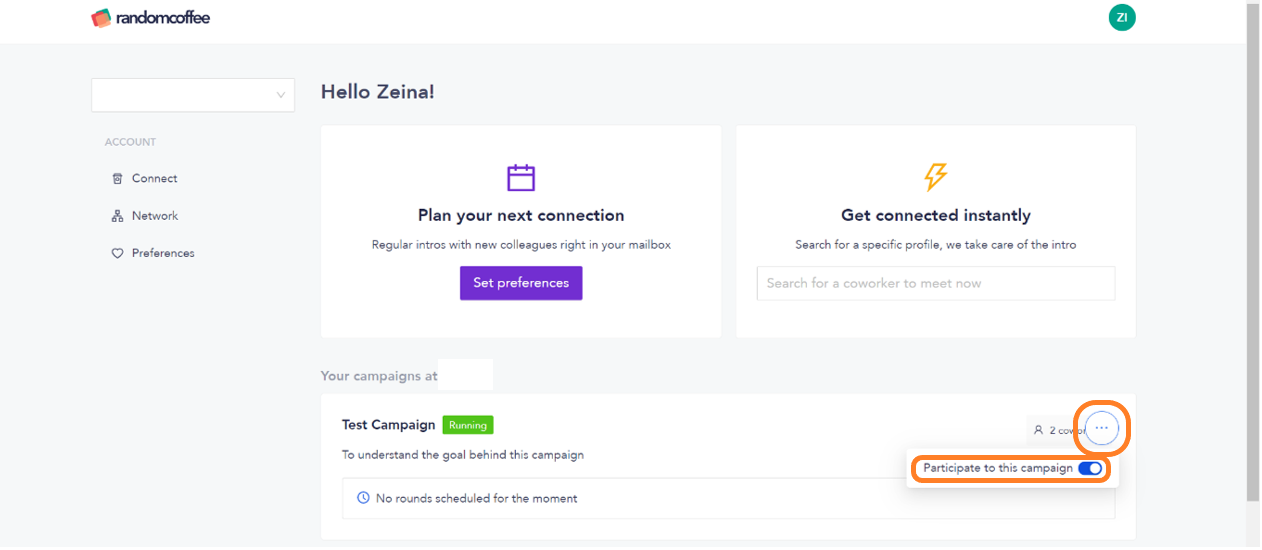Image resolution: width=1262 pixels, height=550 pixels.
Task: Expand the organization dropdown in sidebar
Action: (193, 95)
